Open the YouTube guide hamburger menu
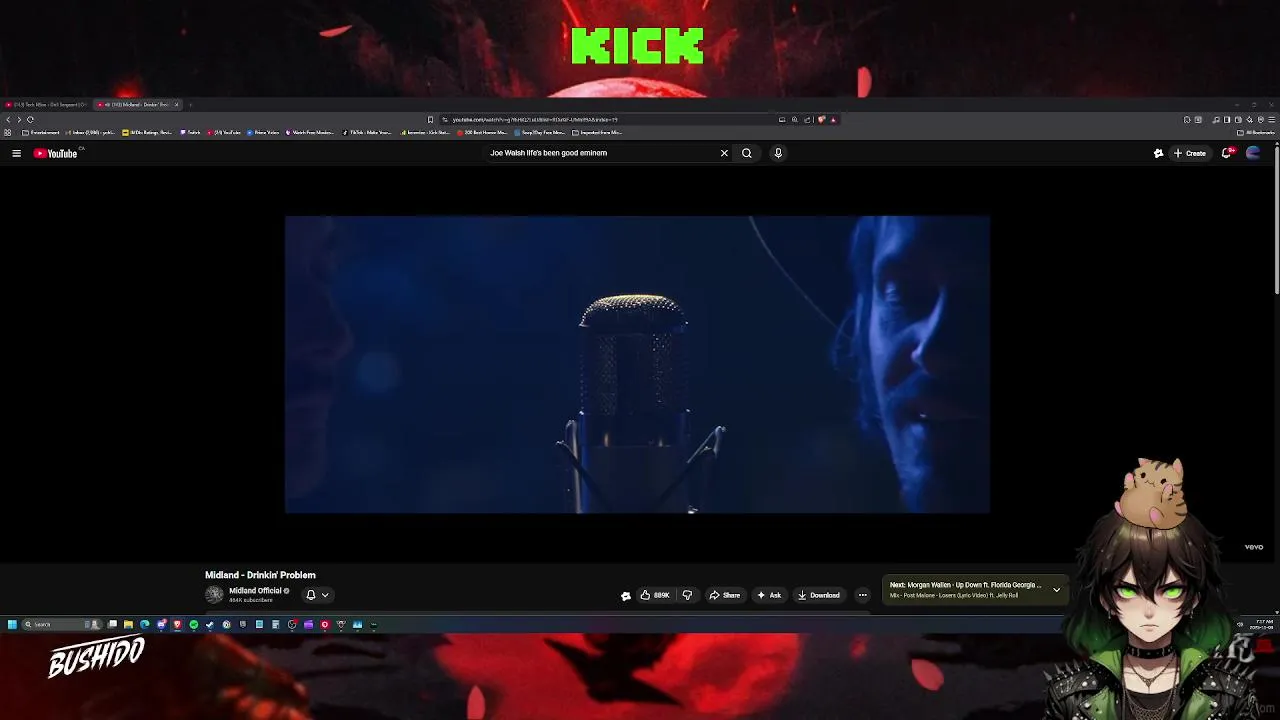 coord(16,153)
